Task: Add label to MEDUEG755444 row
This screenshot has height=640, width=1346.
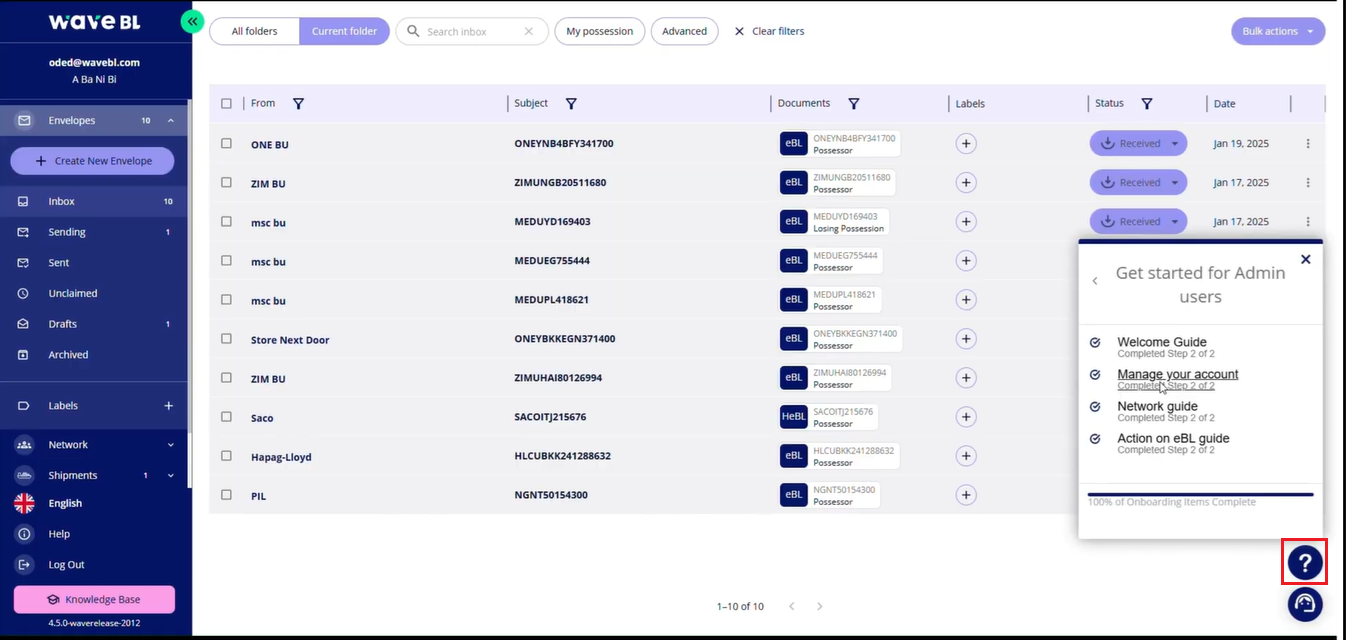Action: [x=966, y=261]
